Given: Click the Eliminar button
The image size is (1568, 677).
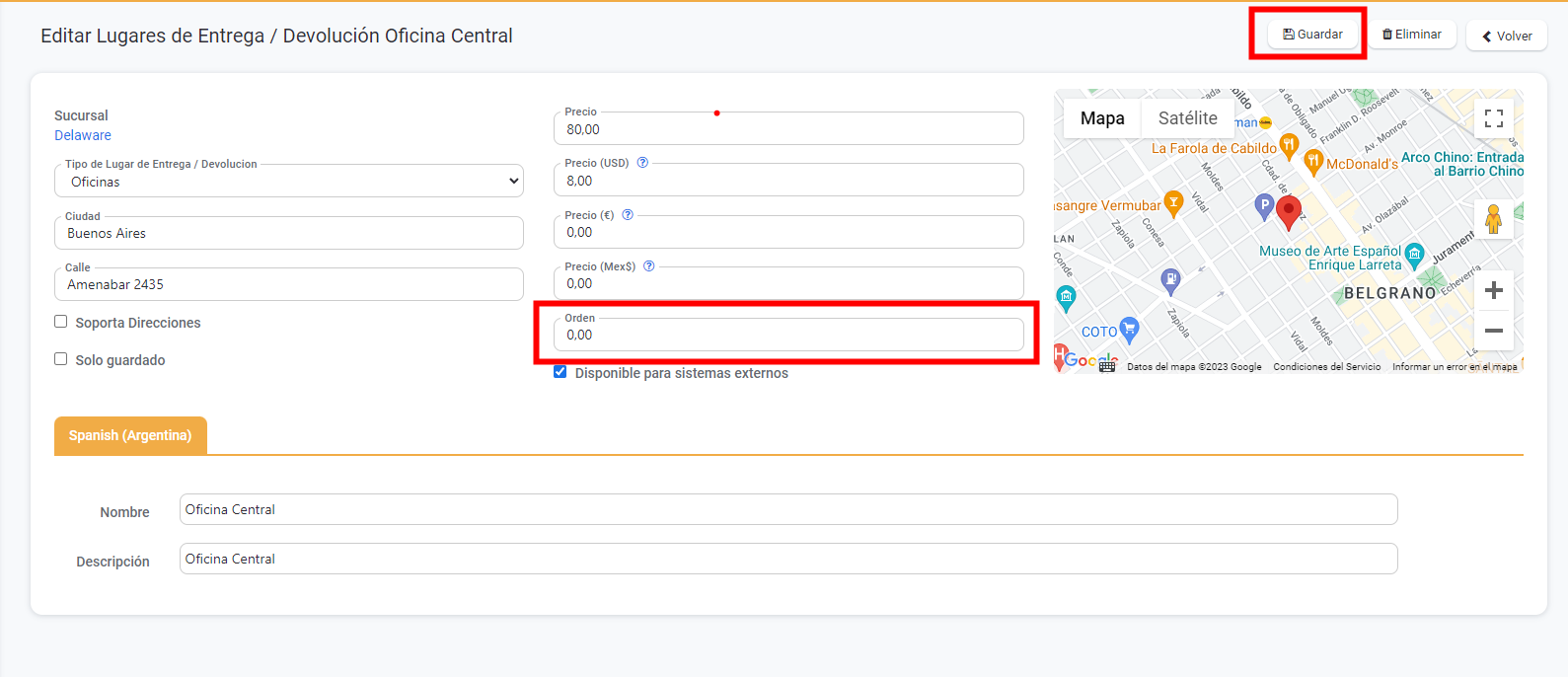Looking at the screenshot, I should (x=1412, y=35).
